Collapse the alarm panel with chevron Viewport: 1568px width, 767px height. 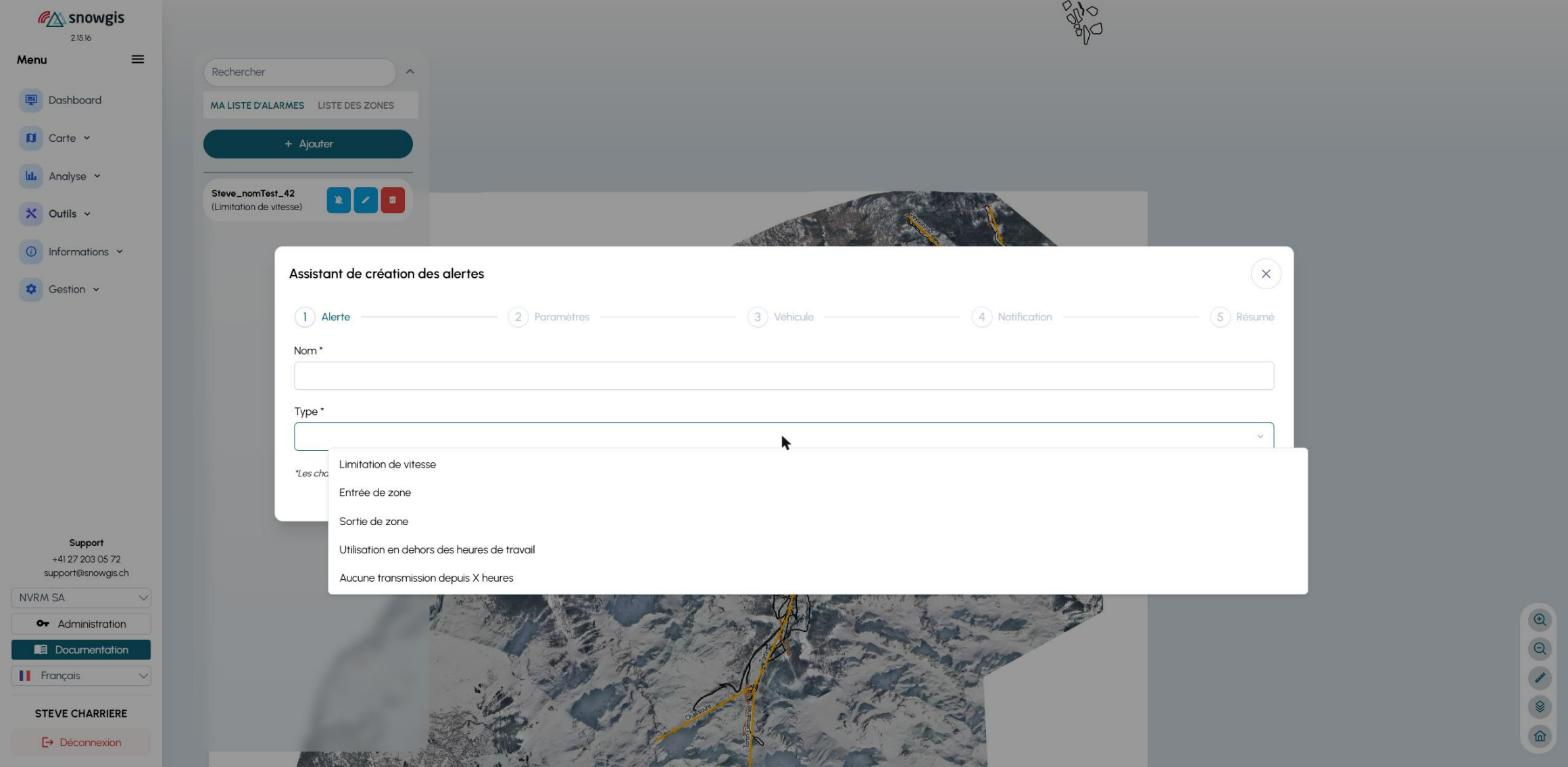[410, 72]
